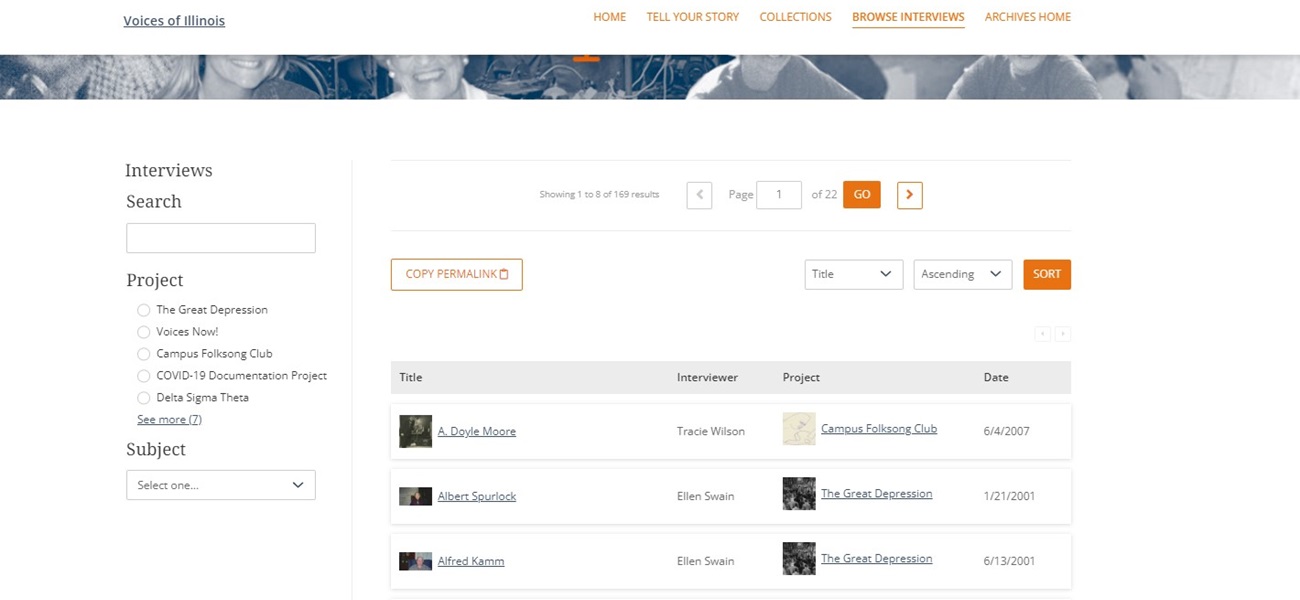Screen dimensions: 1300x600
Task: Open A. Doyle Moore portrait thumbnail
Action: point(415,431)
